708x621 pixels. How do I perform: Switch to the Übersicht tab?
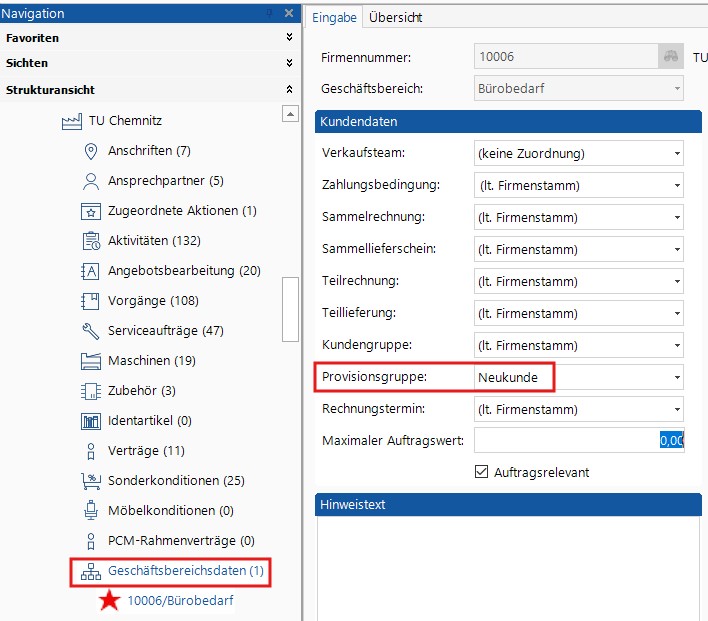click(395, 18)
